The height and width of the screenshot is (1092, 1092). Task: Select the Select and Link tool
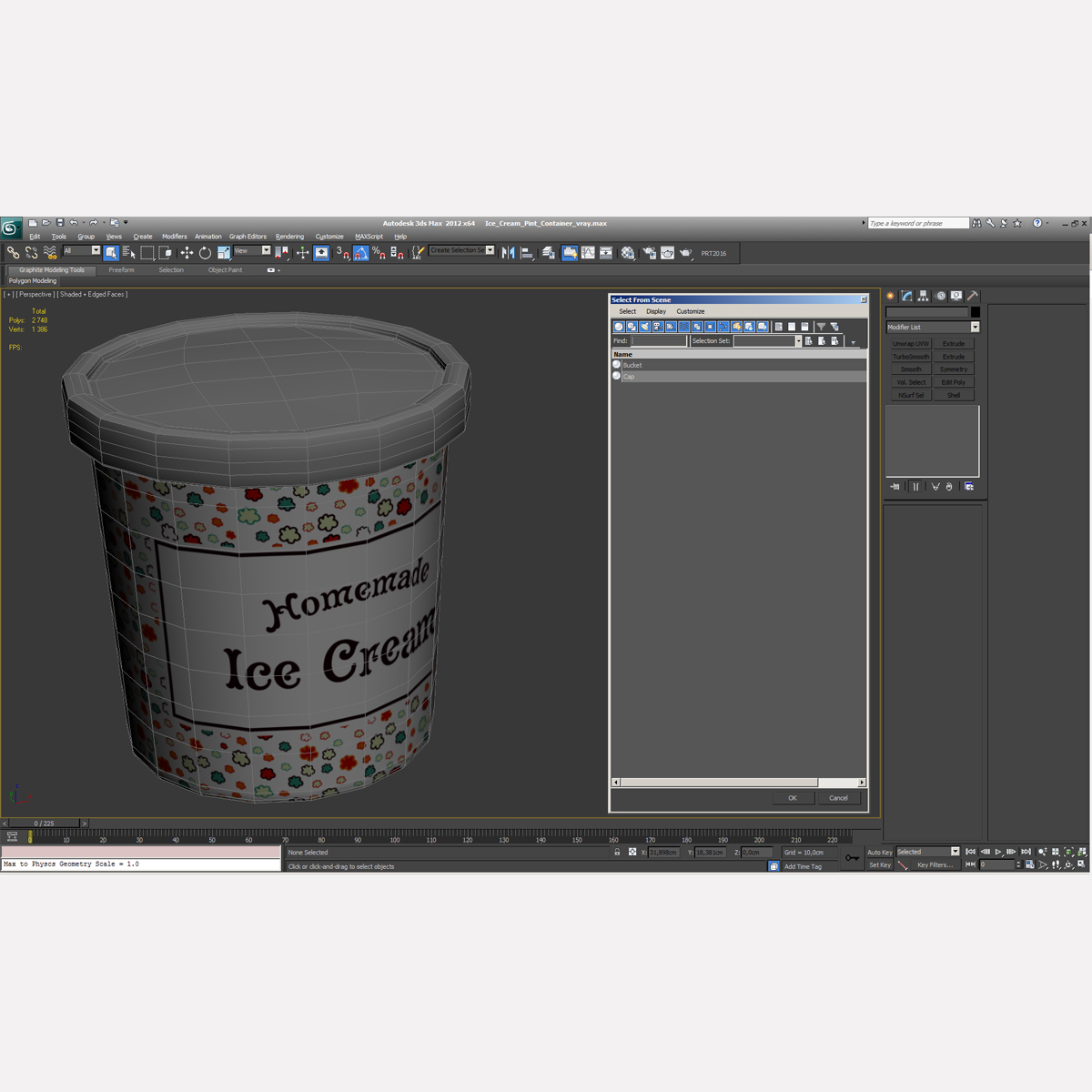tap(13, 253)
